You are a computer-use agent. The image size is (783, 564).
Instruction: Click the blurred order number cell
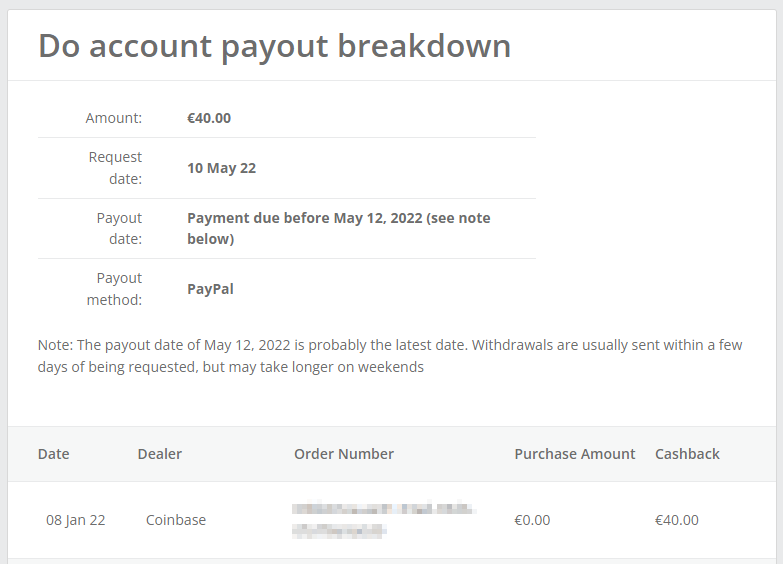(x=383, y=521)
